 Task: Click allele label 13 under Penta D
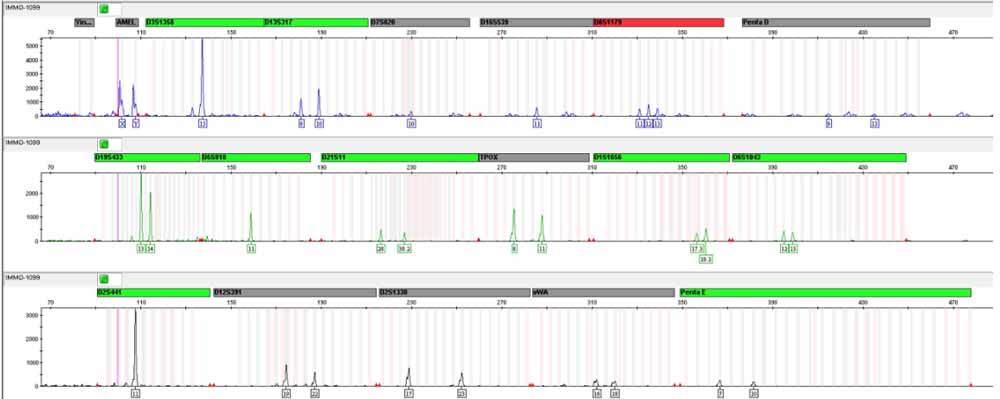click(x=874, y=124)
